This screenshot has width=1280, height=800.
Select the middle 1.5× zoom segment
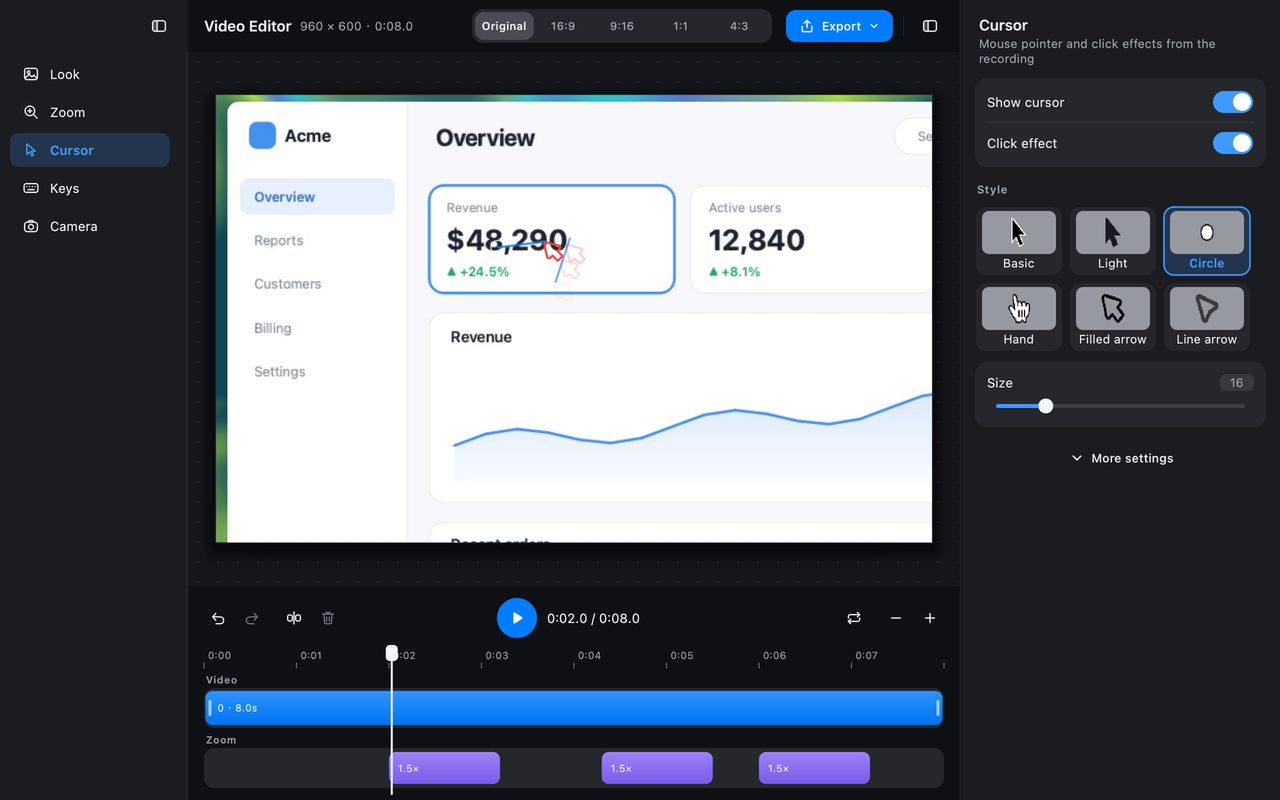tap(657, 768)
